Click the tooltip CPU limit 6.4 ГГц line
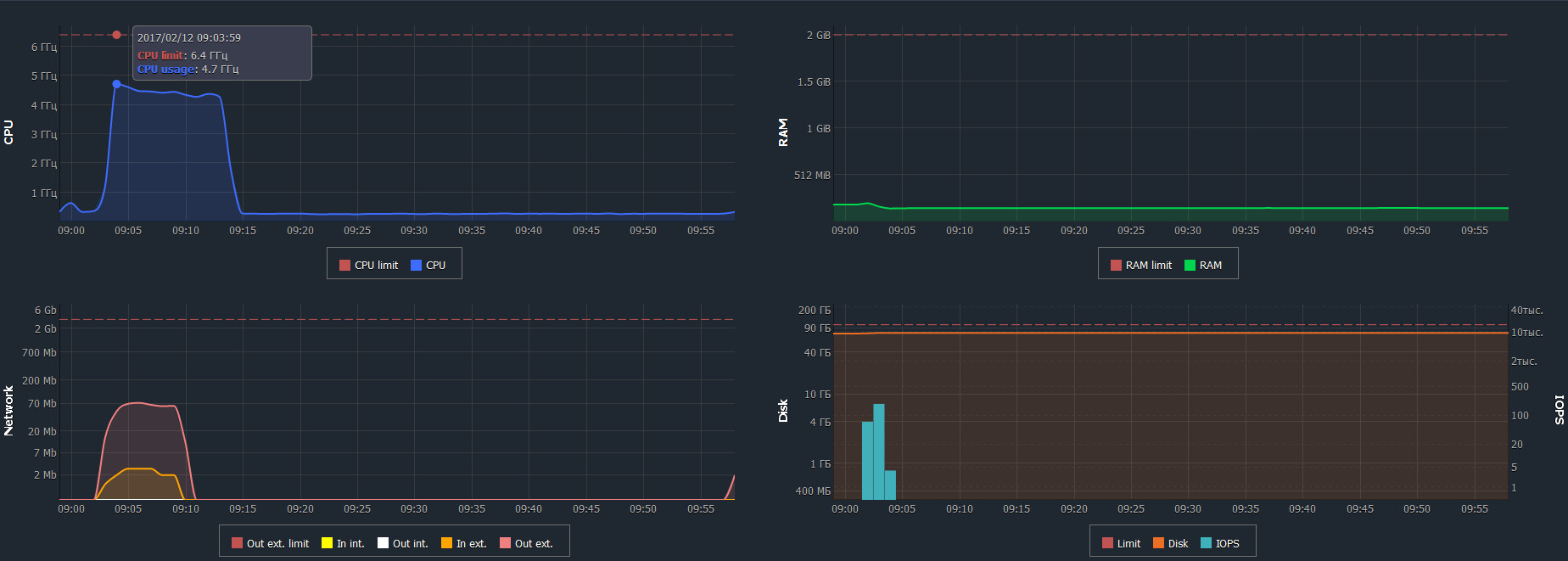 pyautogui.click(x=182, y=55)
